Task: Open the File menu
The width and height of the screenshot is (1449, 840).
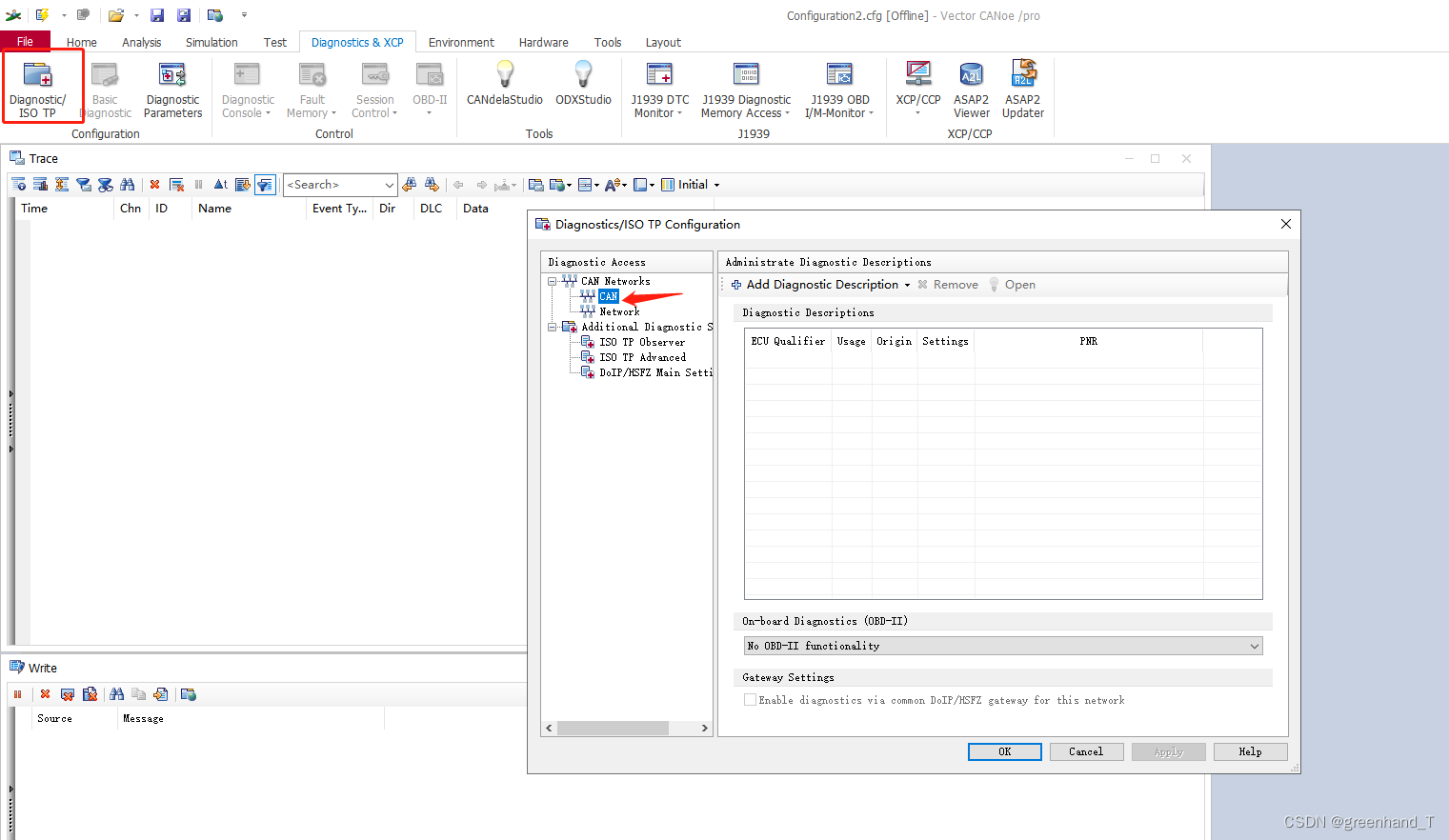Action: pyautogui.click(x=26, y=42)
